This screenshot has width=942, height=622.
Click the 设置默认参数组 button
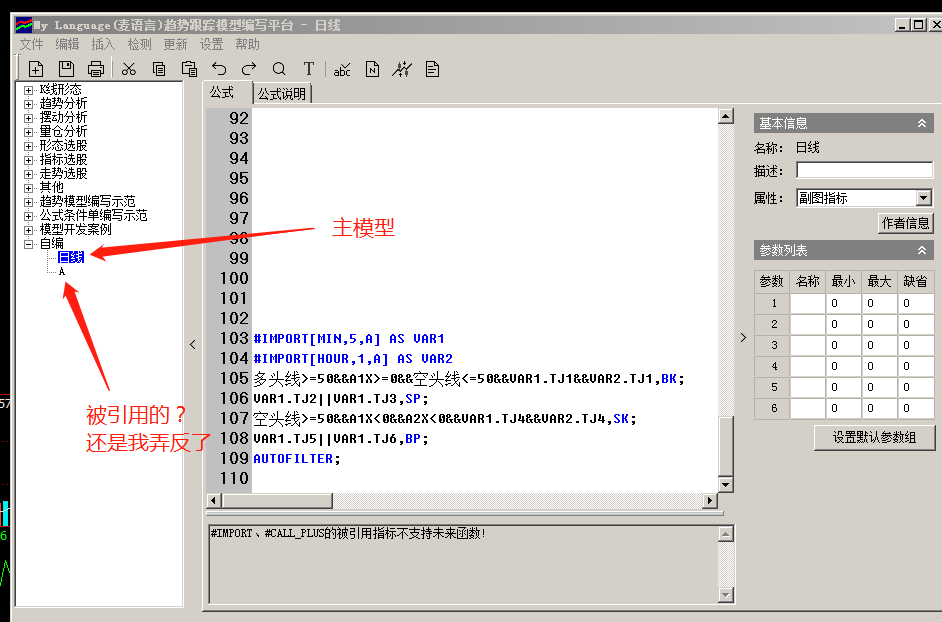click(875, 437)
